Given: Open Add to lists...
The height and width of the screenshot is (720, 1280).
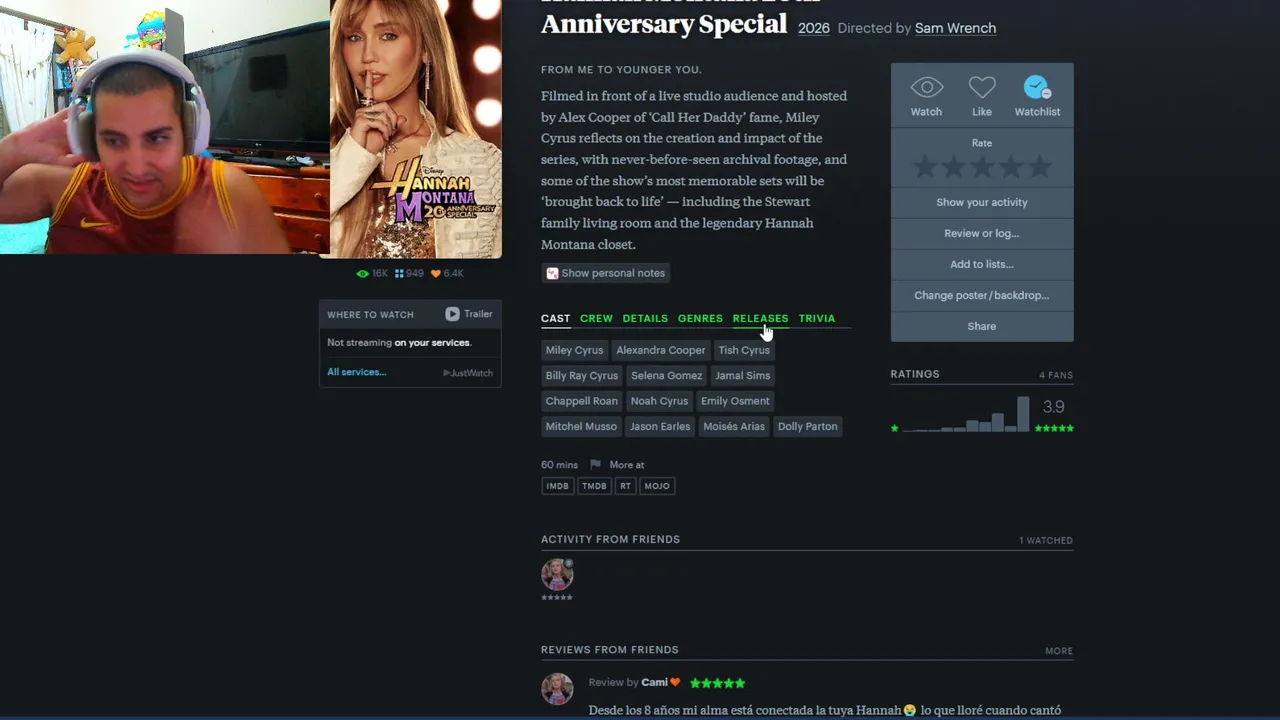Looking at the screenshot, I should coord(982,264).
